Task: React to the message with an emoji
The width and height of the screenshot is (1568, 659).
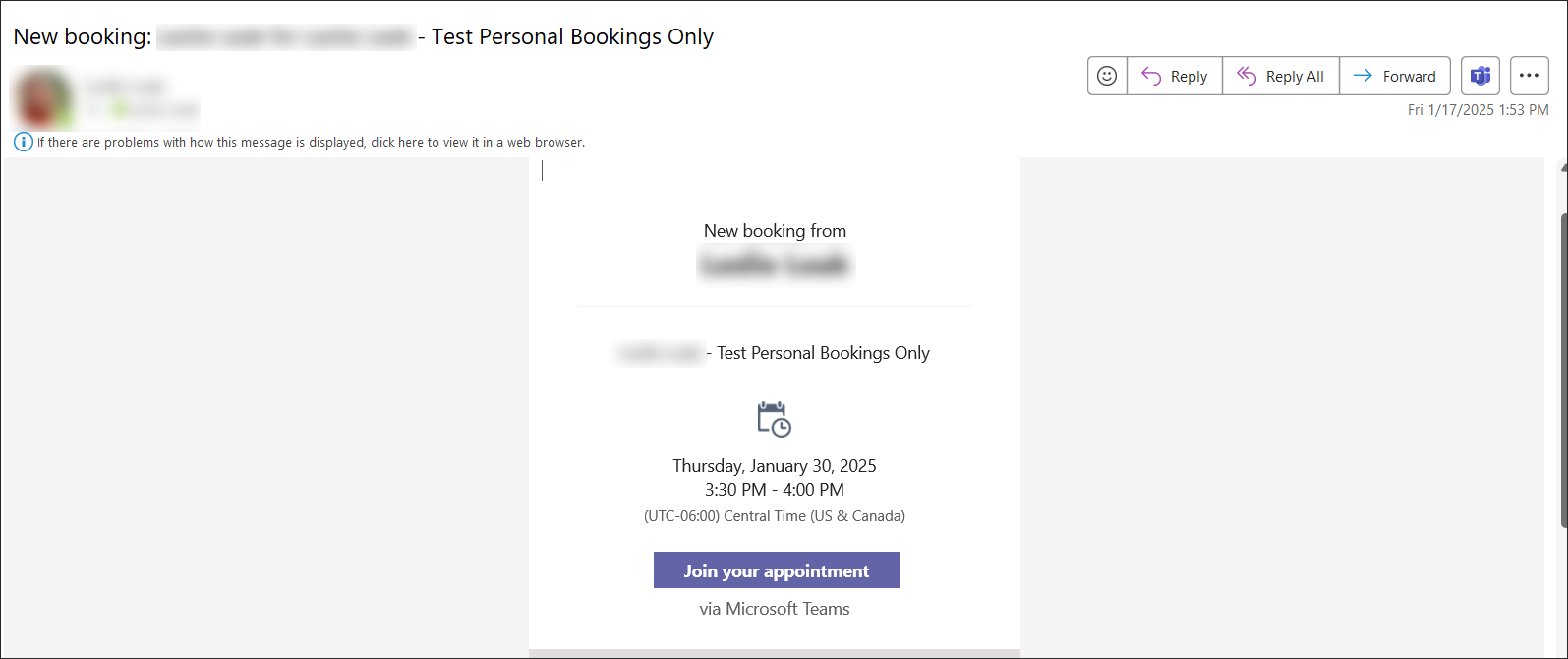Action: [1106, 76]
